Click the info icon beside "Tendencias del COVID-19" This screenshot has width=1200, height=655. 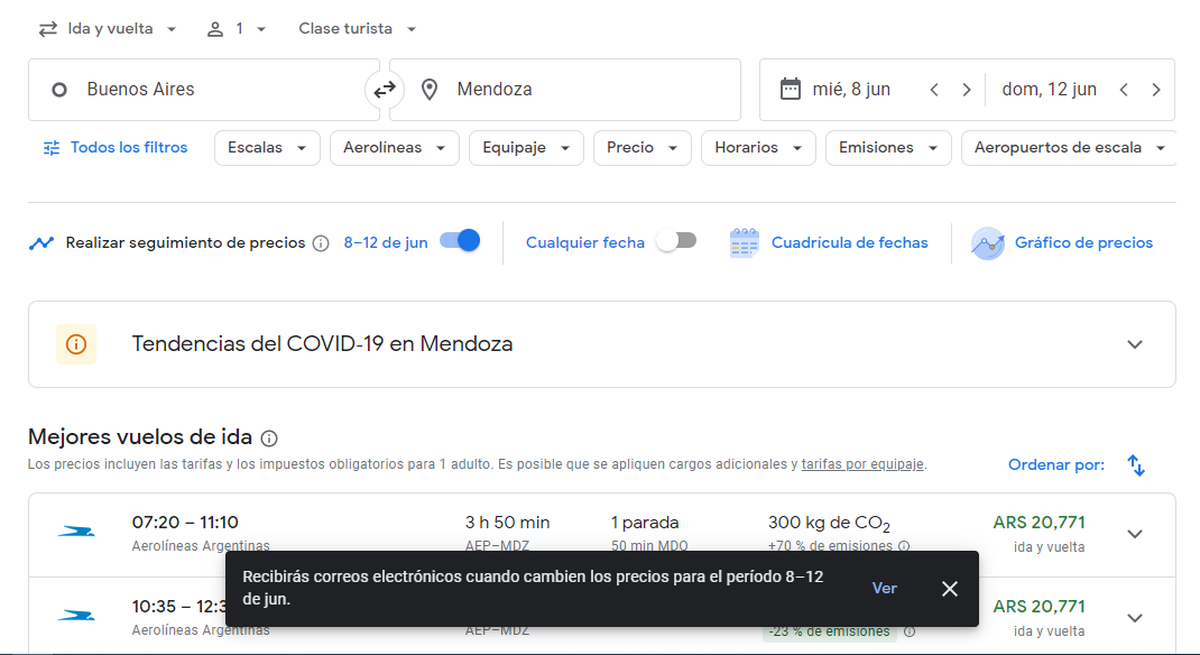pyautogui.click(x=76, y=344)
